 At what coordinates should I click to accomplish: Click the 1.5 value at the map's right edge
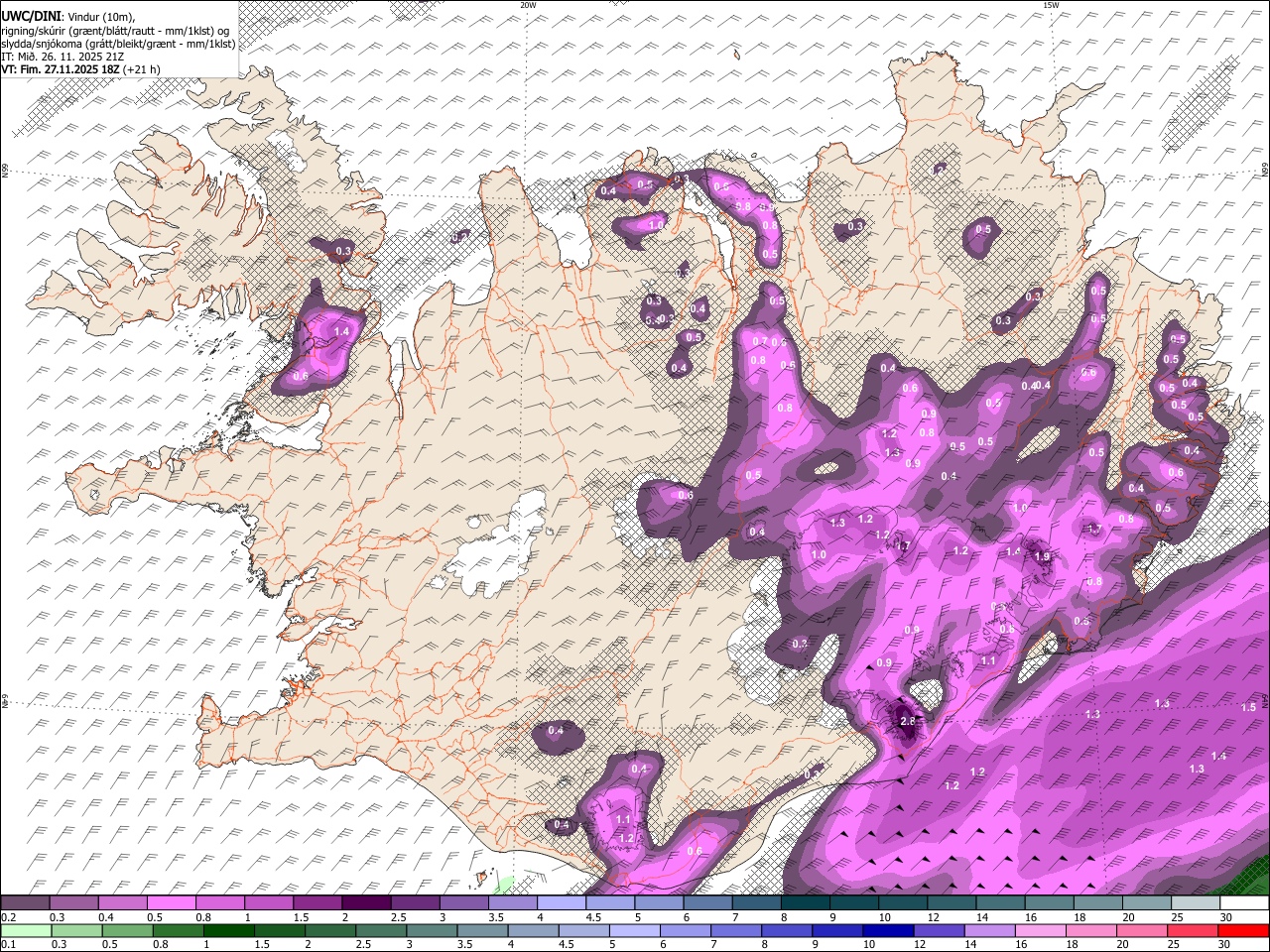(1248, 707)
